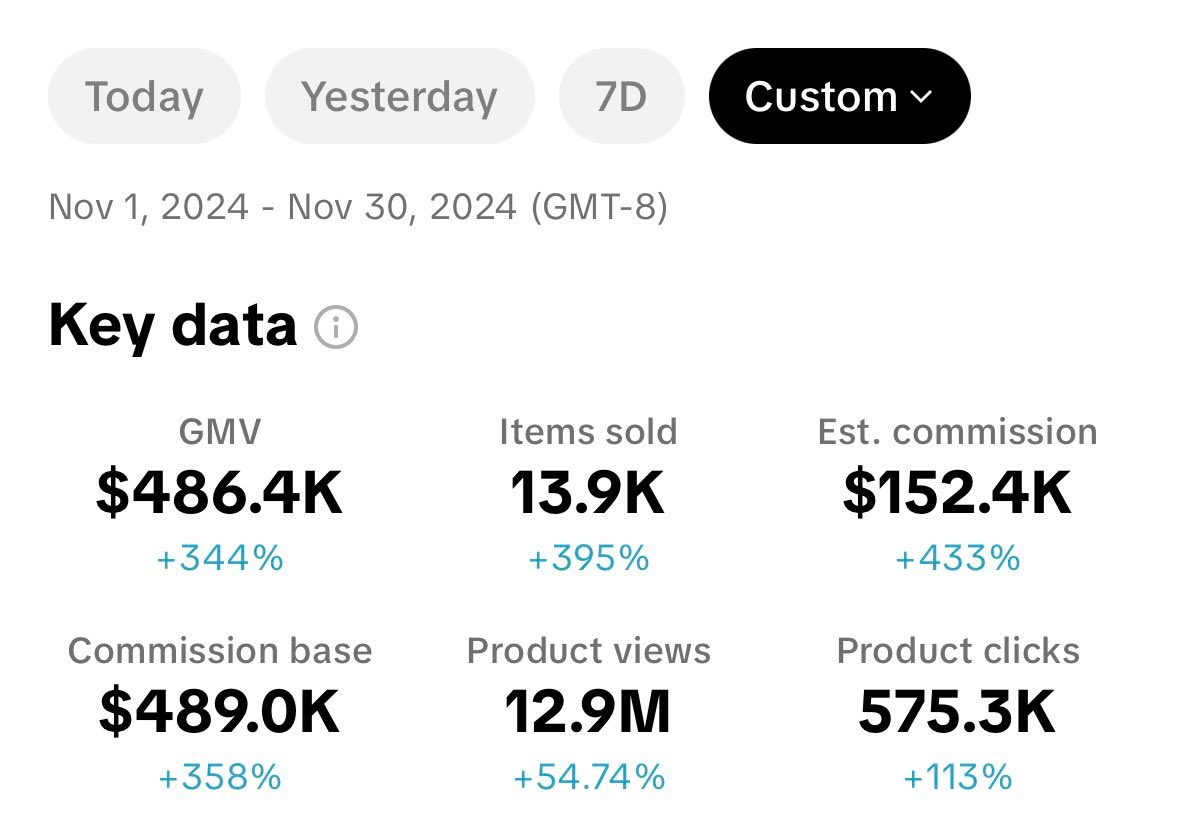Click the Items sold +395% change
This screenshot has width=1179, height=828.
[x=588, y=558]
